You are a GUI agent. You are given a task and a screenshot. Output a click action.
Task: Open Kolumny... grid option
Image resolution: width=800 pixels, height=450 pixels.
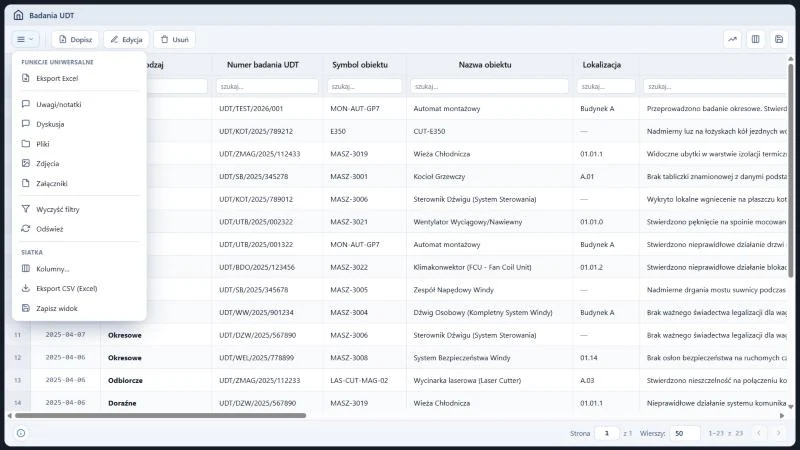tap(79, 269)
